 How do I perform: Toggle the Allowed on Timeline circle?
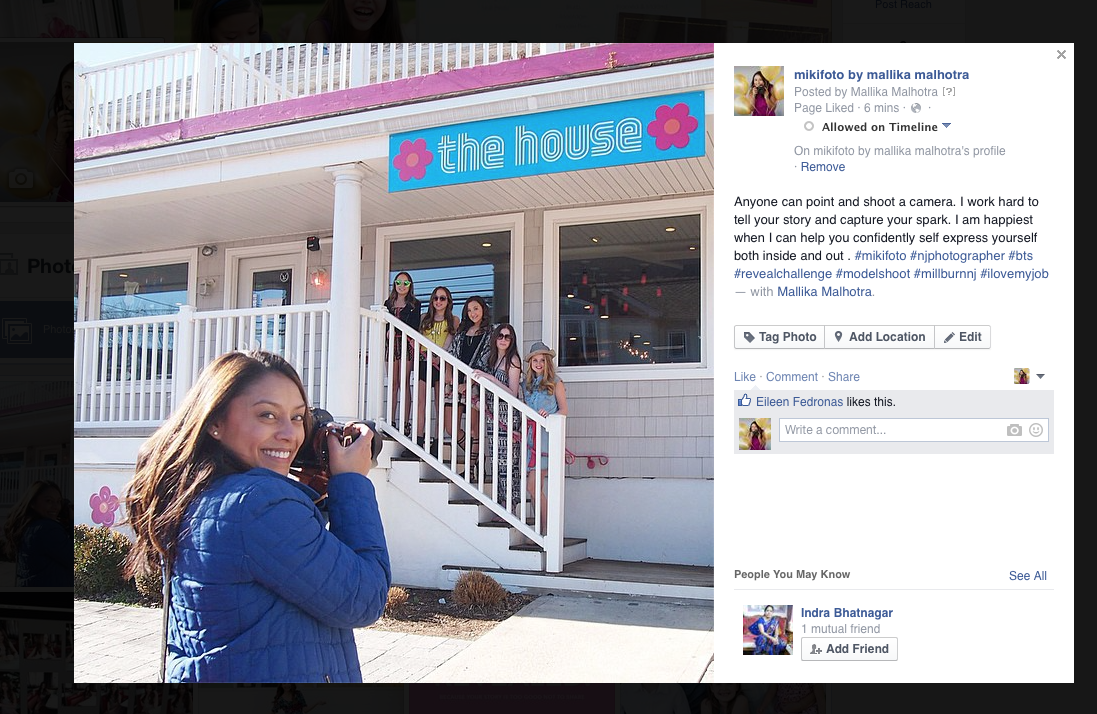coord(809,127)
